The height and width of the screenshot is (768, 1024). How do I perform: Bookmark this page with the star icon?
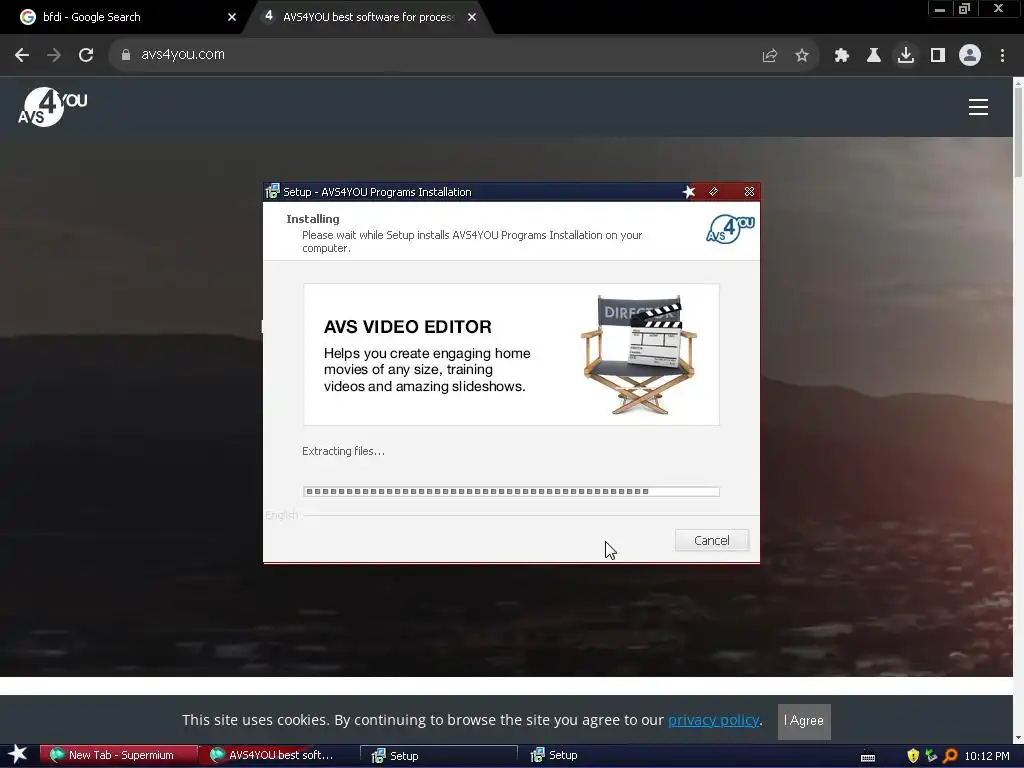click(x=802, y=56)
